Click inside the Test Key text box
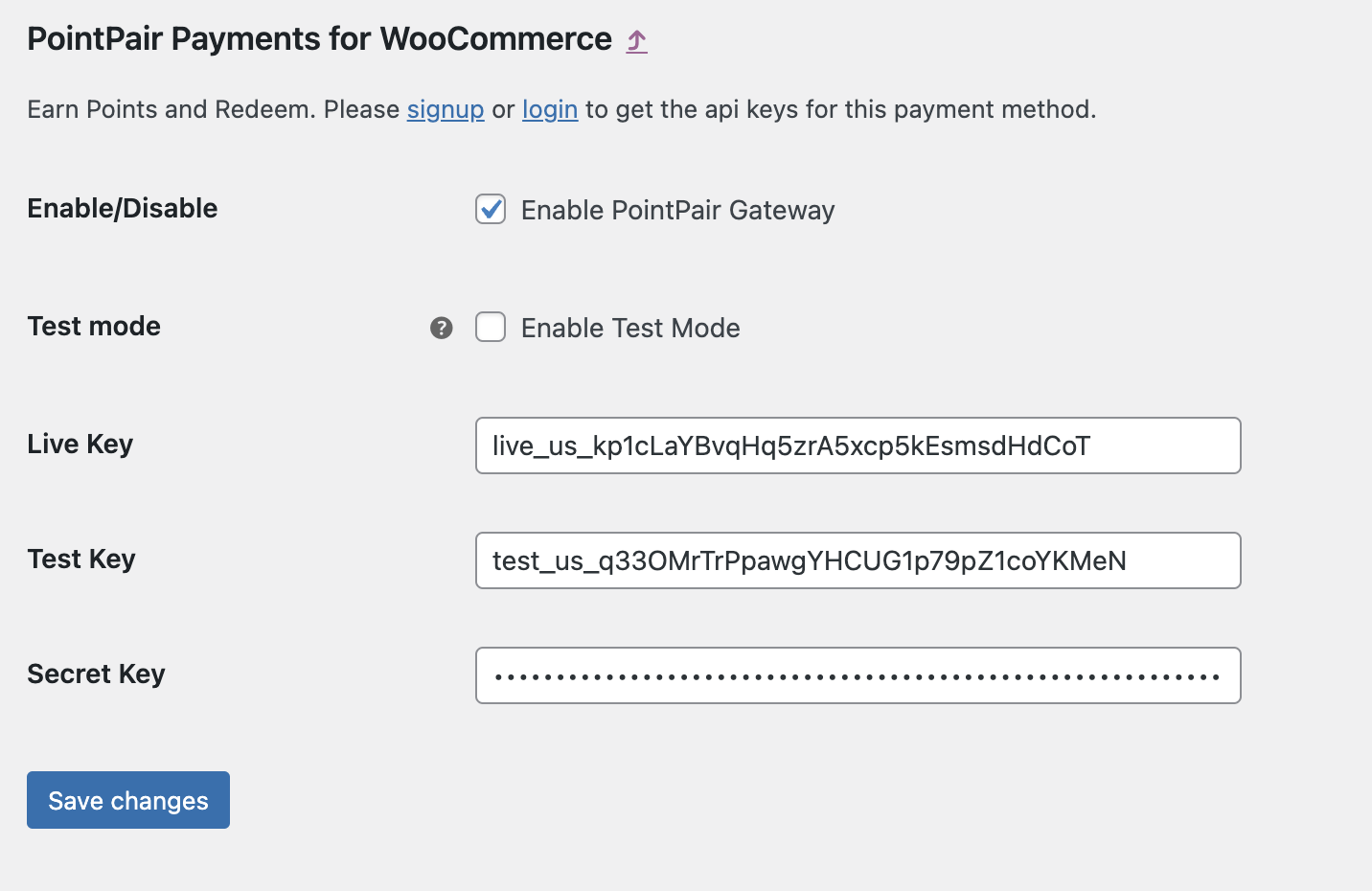This screenshot has height=891, width=1372. click(858, 560)
